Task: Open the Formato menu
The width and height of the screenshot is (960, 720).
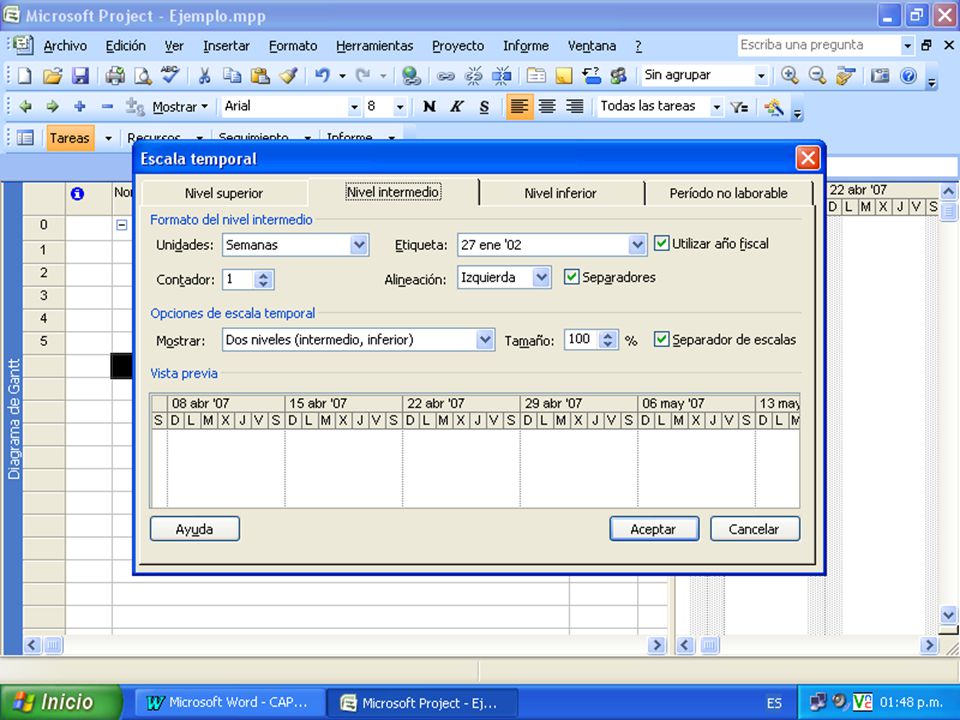Action: [293, 46]
